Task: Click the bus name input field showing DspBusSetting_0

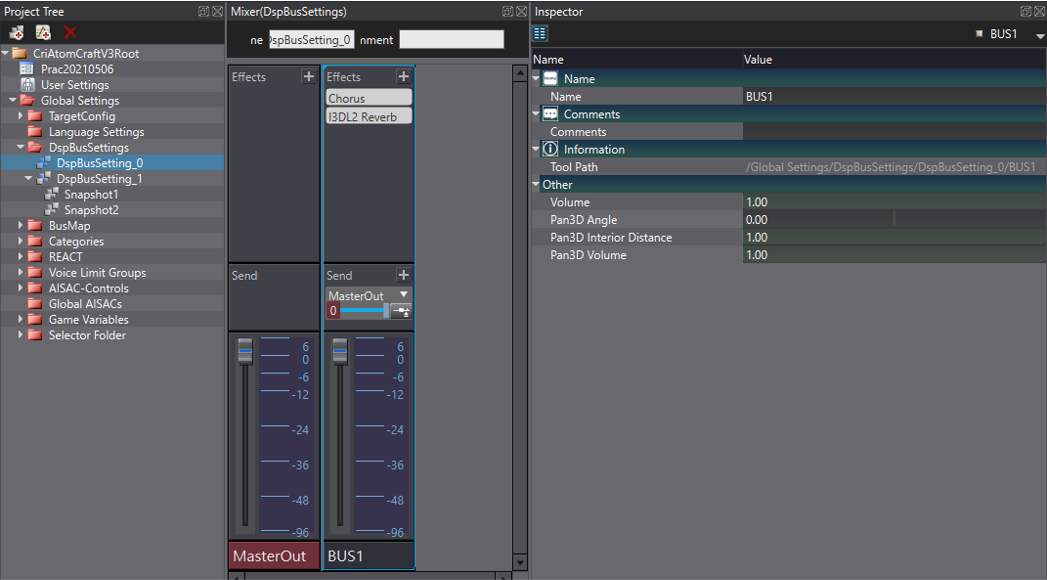Action: 312,39
